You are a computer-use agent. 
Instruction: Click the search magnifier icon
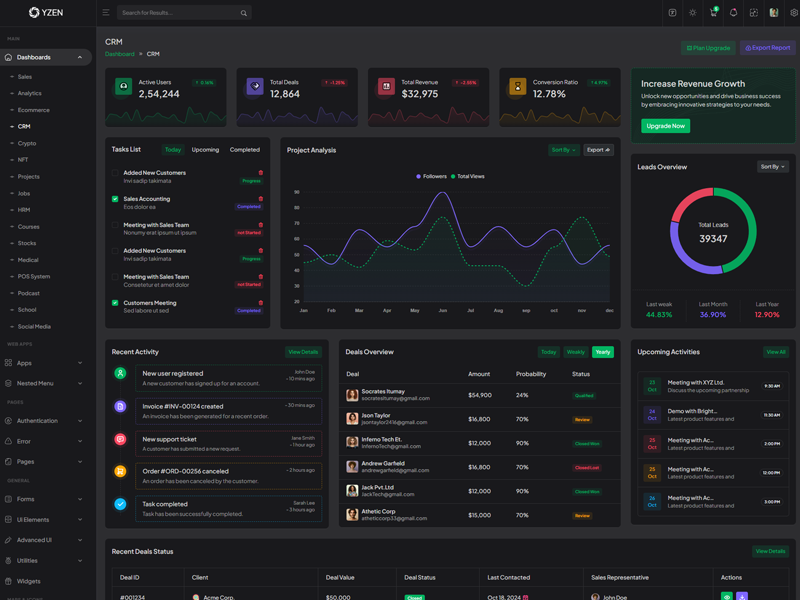click(243, 13)
